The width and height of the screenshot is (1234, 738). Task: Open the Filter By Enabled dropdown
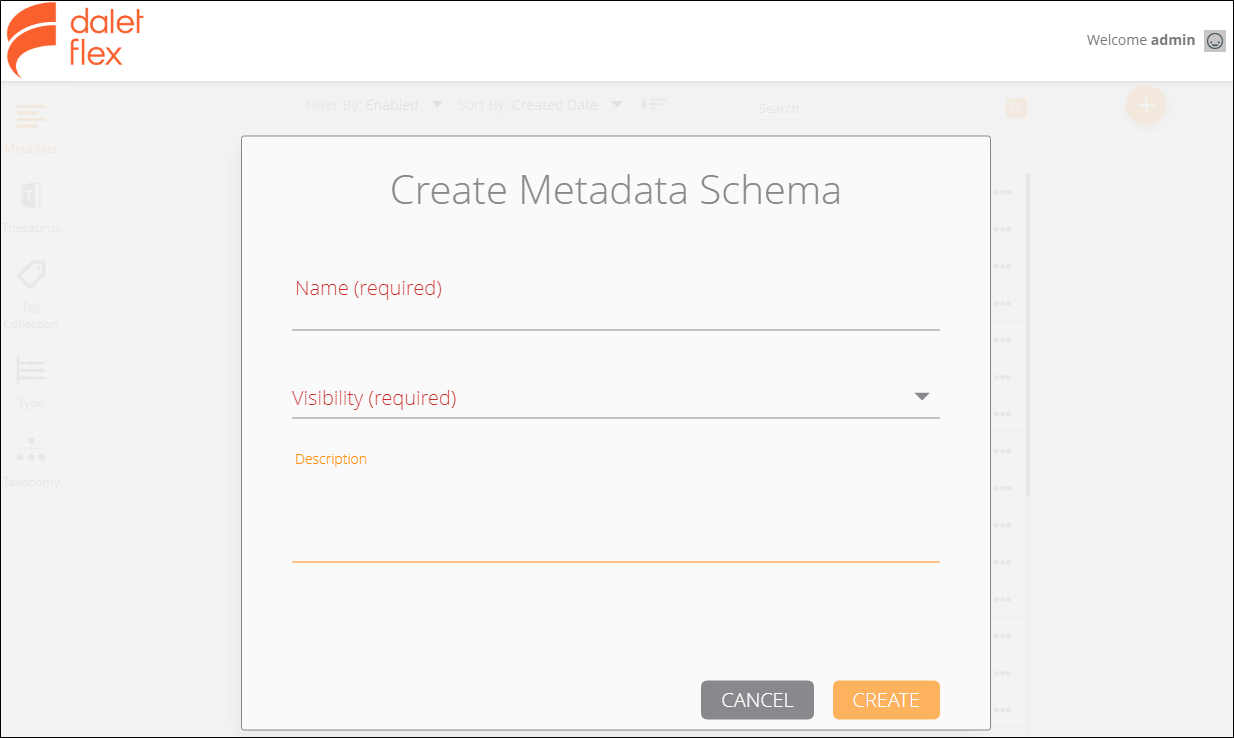click(375, 104)
